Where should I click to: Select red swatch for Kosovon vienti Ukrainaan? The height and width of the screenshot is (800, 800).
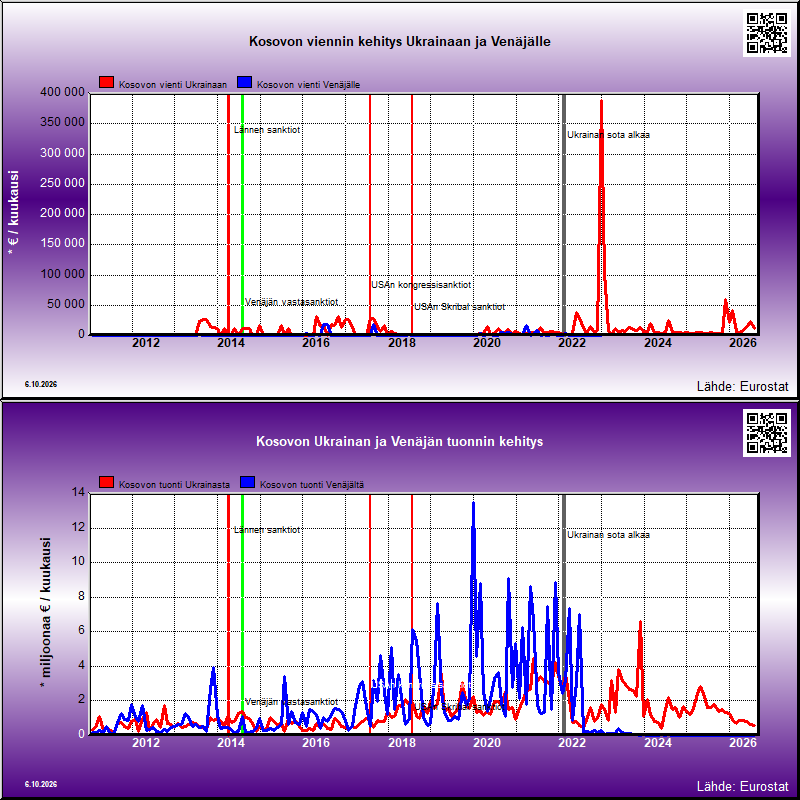tap(106, 83)
